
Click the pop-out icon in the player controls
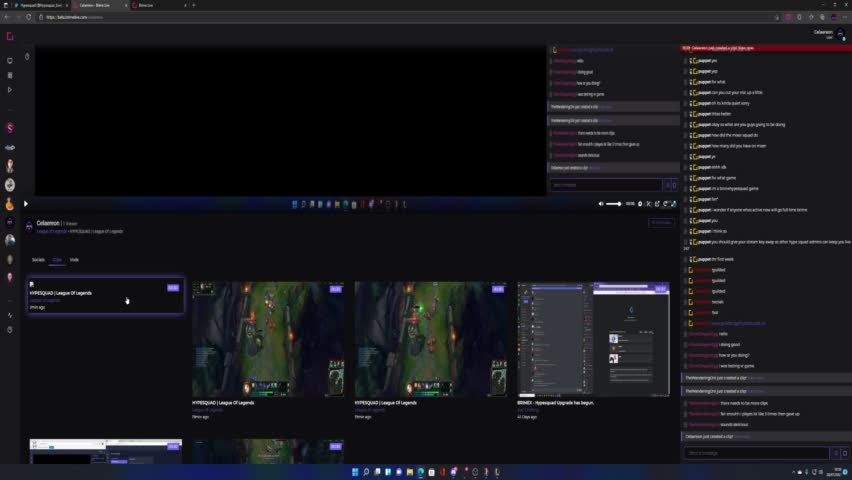(657, 204)
